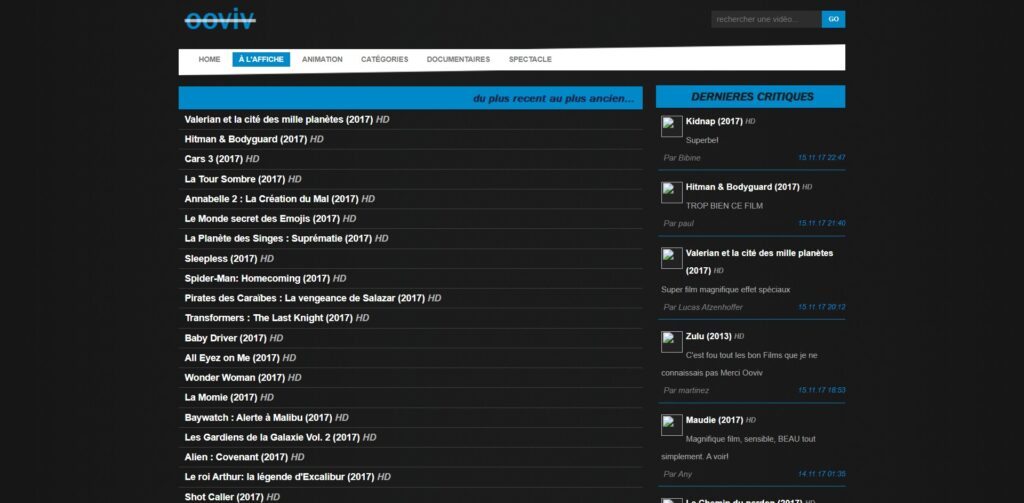Click the timestamp 15.11.17 18:53
Viewport: 1024px width, 503px height.
pyautogui.click(x=822, y=391)
